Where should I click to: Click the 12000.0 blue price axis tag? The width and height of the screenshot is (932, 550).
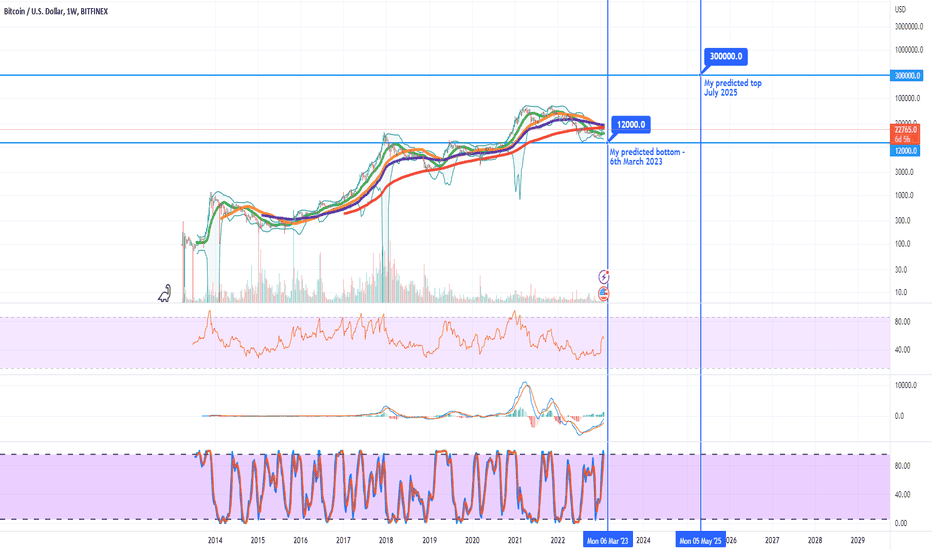[905, 151]
